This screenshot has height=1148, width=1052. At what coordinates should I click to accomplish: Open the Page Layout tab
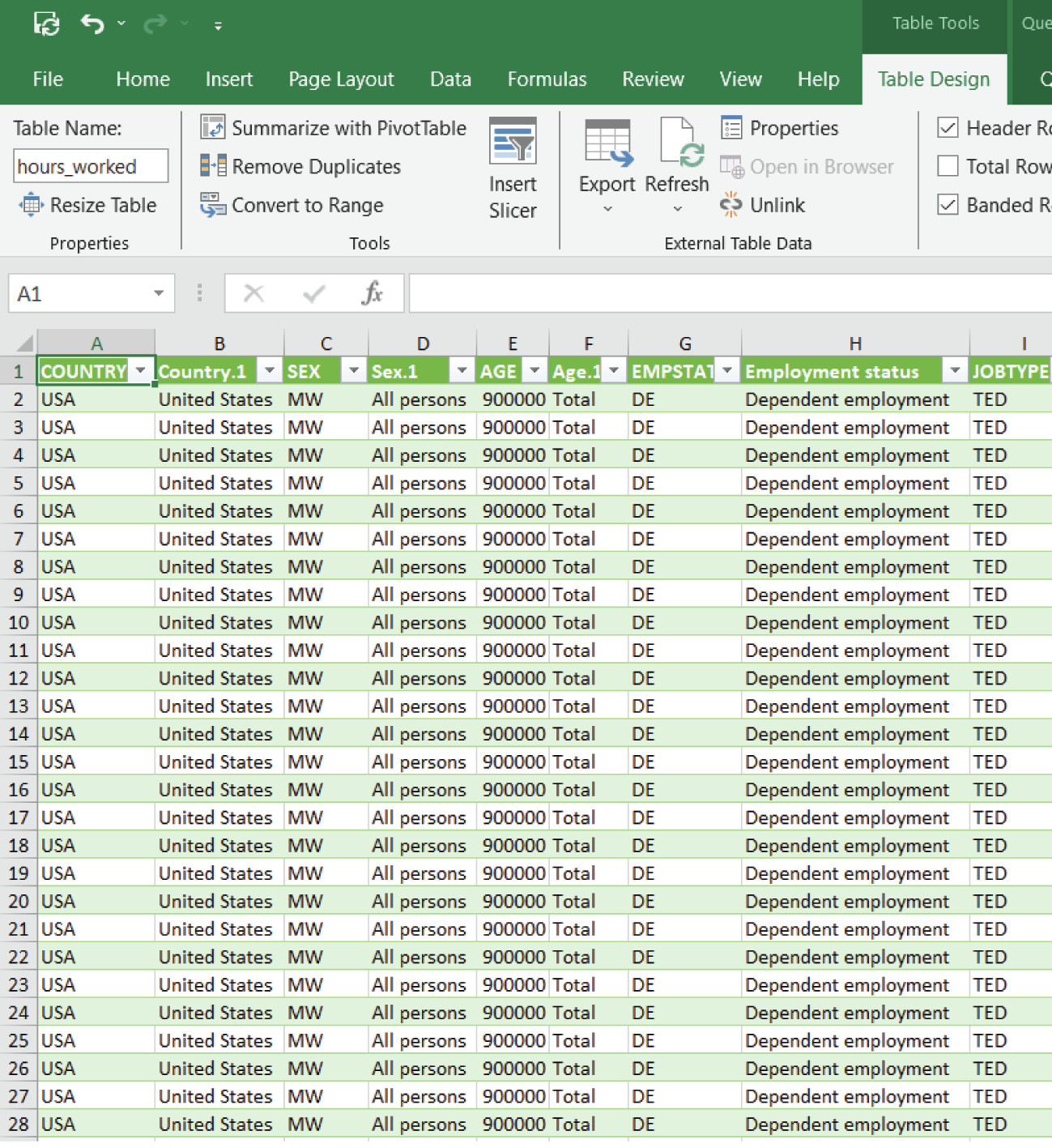tap(340, 79)
